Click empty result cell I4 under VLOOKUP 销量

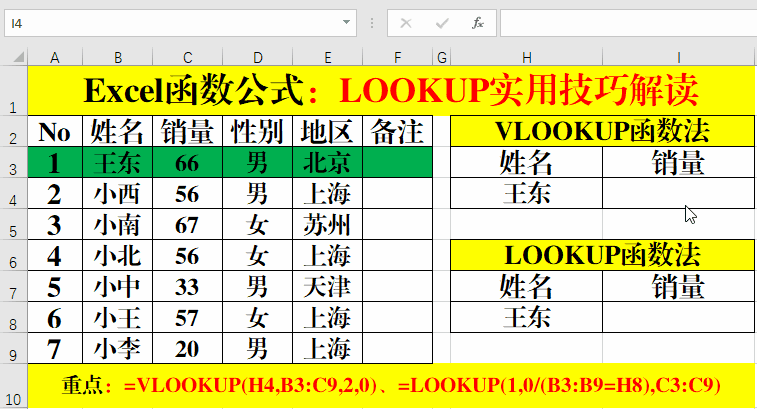click(x=679, y=193)
